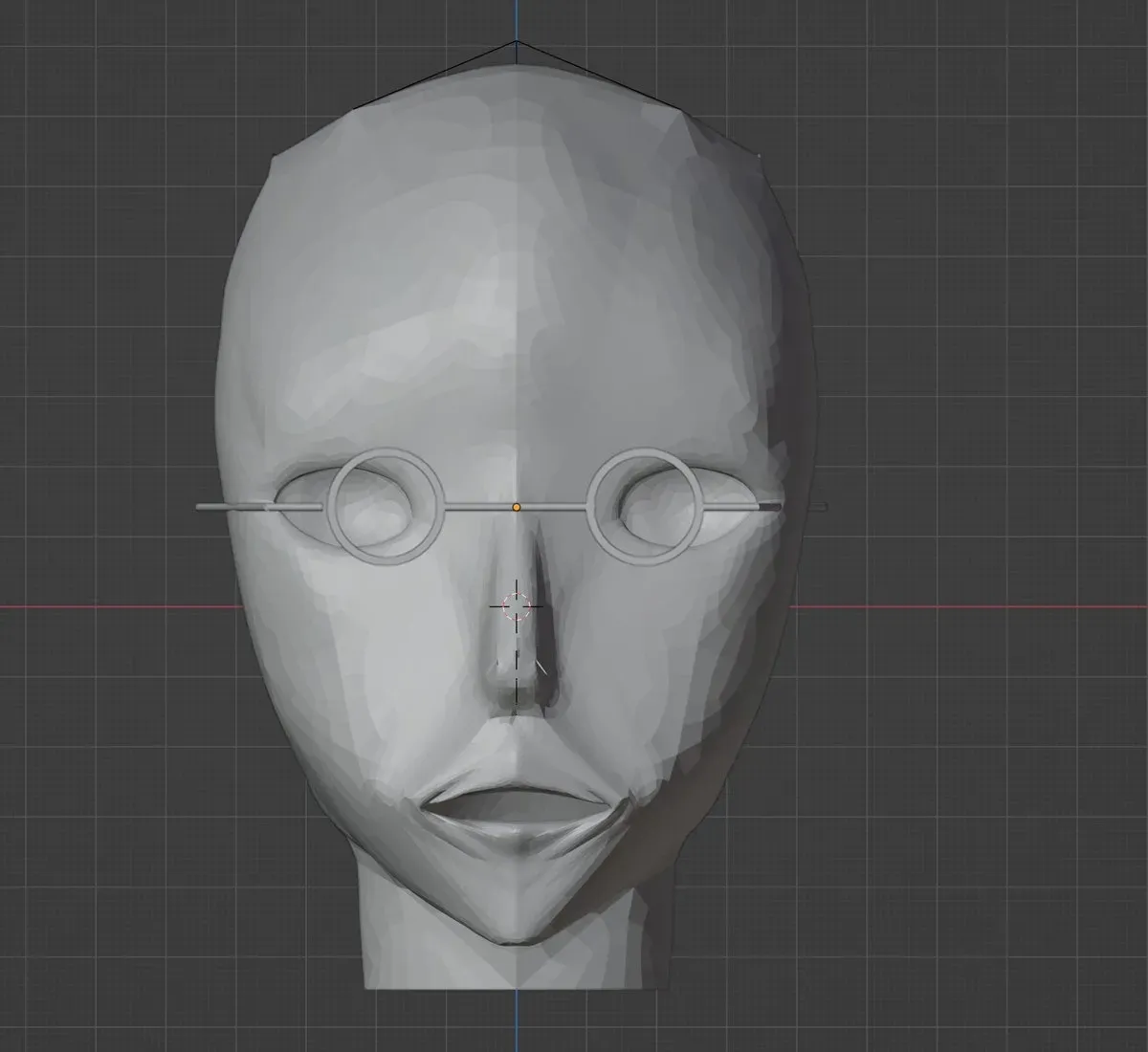Image resolution: width=1148 pixels, height=1052 pixels.
Task: Select the glasses ring on viewer's right
Action: 647,506
